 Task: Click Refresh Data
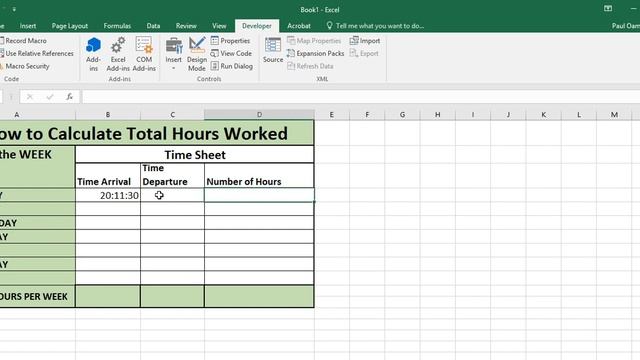click(x=310, y=66)
